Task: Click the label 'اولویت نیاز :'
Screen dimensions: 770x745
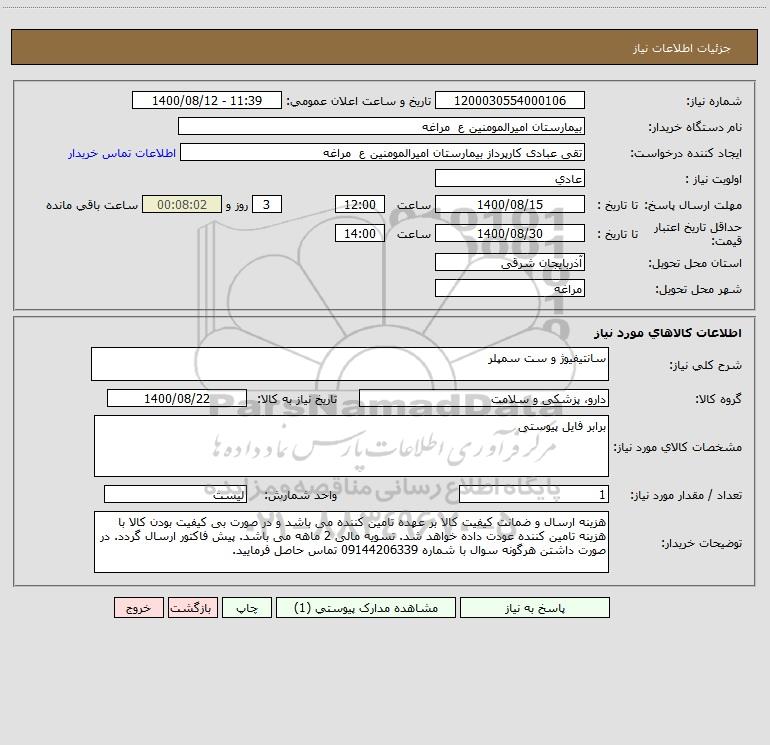Action: point(714,179)
